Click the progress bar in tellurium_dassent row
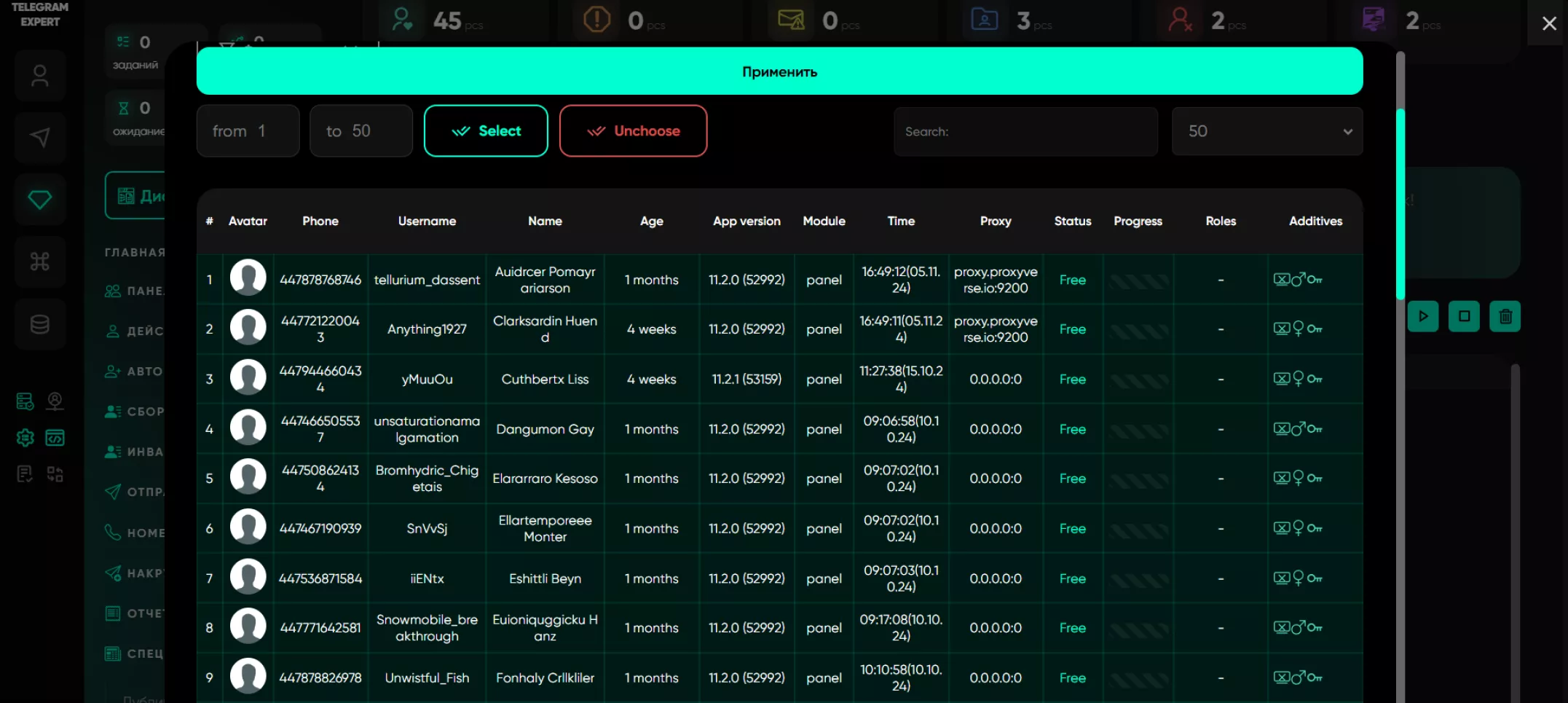This screenshot has height=703, width=1568. pos(1138,280)
